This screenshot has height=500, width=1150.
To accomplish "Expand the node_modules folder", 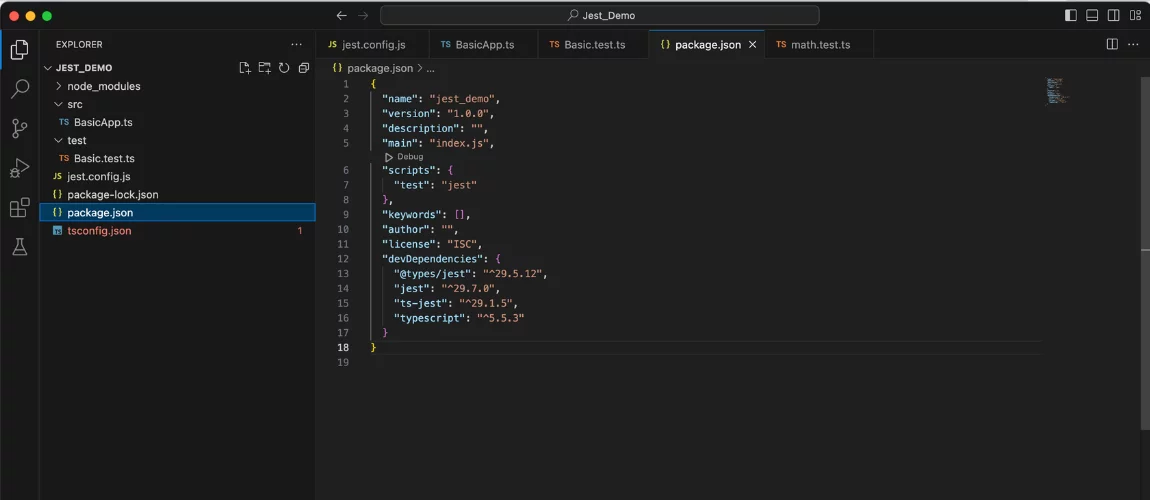I will point(103,86).
